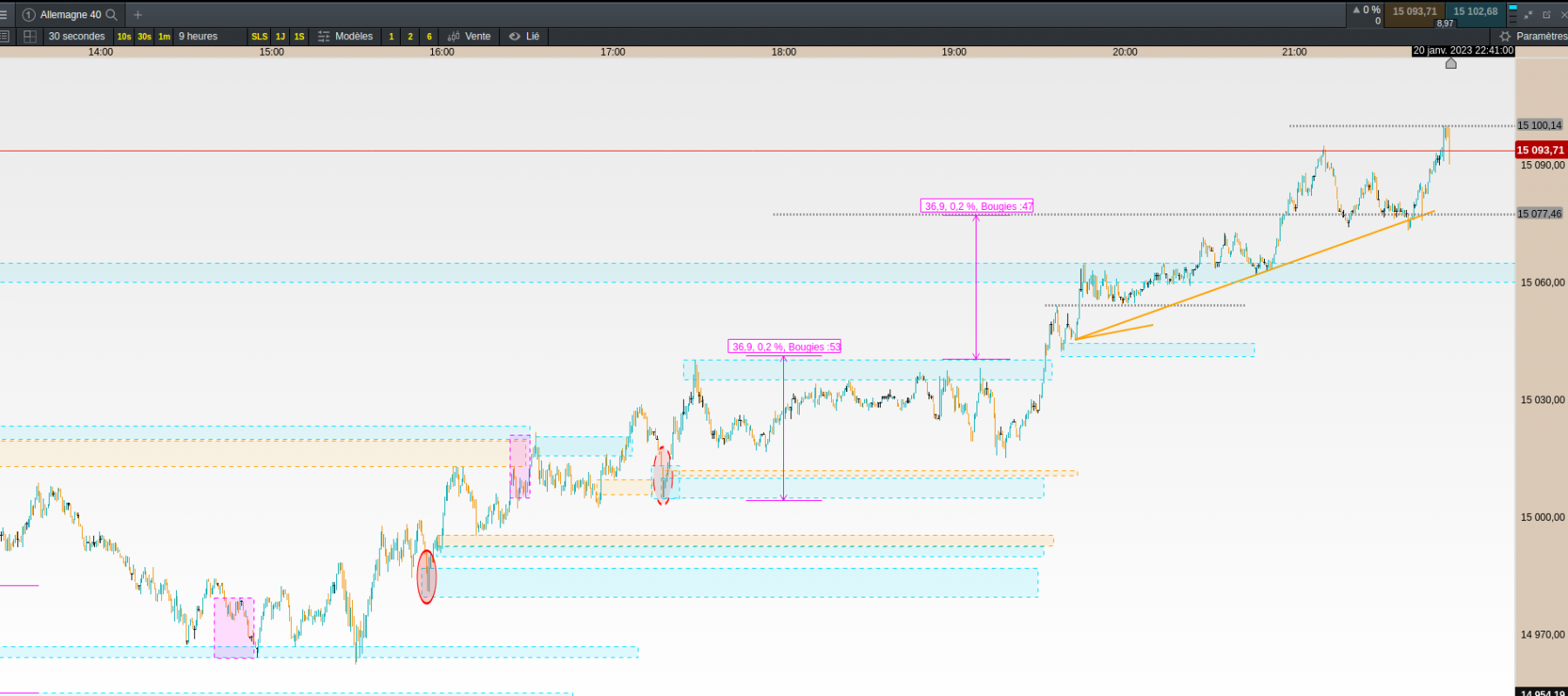Shrink panel with collapse arrows icon
Viewport: 1568px width, 696px height.
[1529, 15]
